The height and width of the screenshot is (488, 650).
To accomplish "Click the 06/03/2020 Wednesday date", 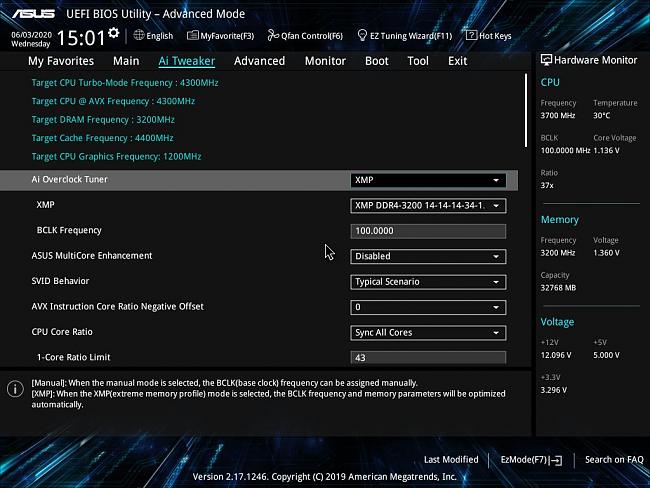I will pyautogui.click(x=31, y=39).
